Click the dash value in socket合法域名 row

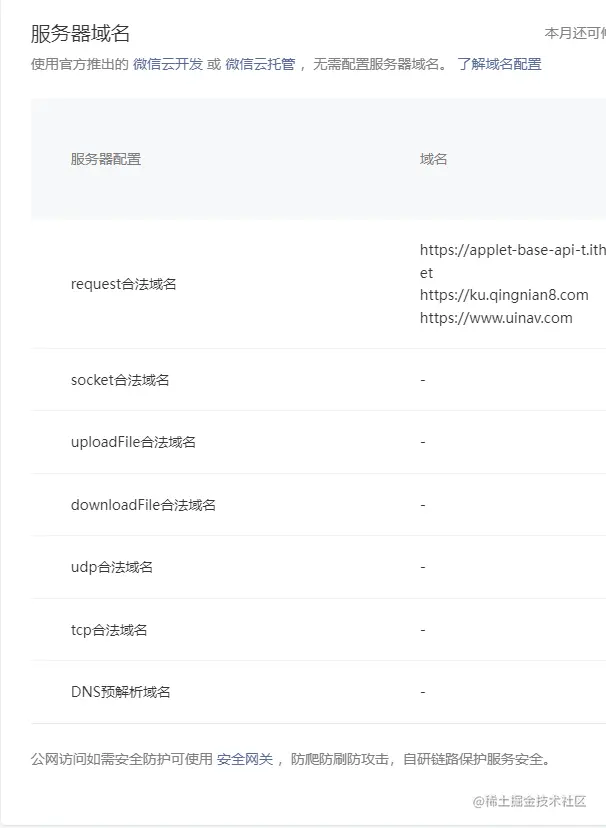click(423, 380)
